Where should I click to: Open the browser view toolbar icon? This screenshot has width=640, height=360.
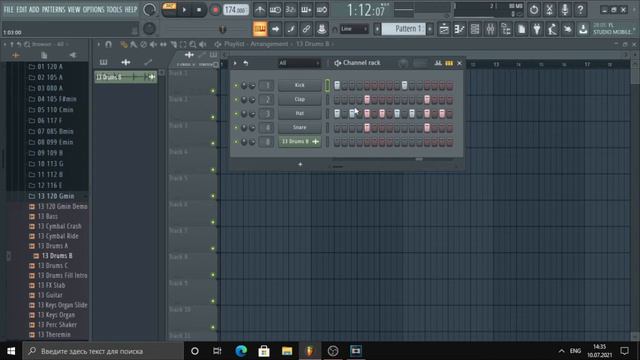point(506,29)
